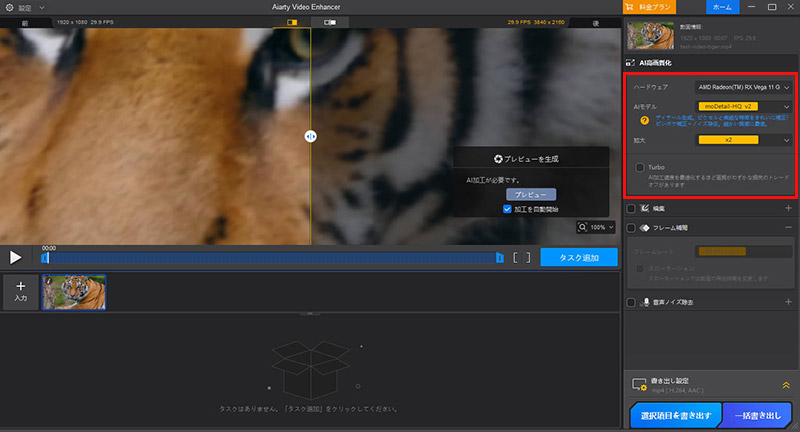Click the 編集 edit tool icon
Image resolution: width=800 pixels, height=432 pixels.
coord(644,208)
